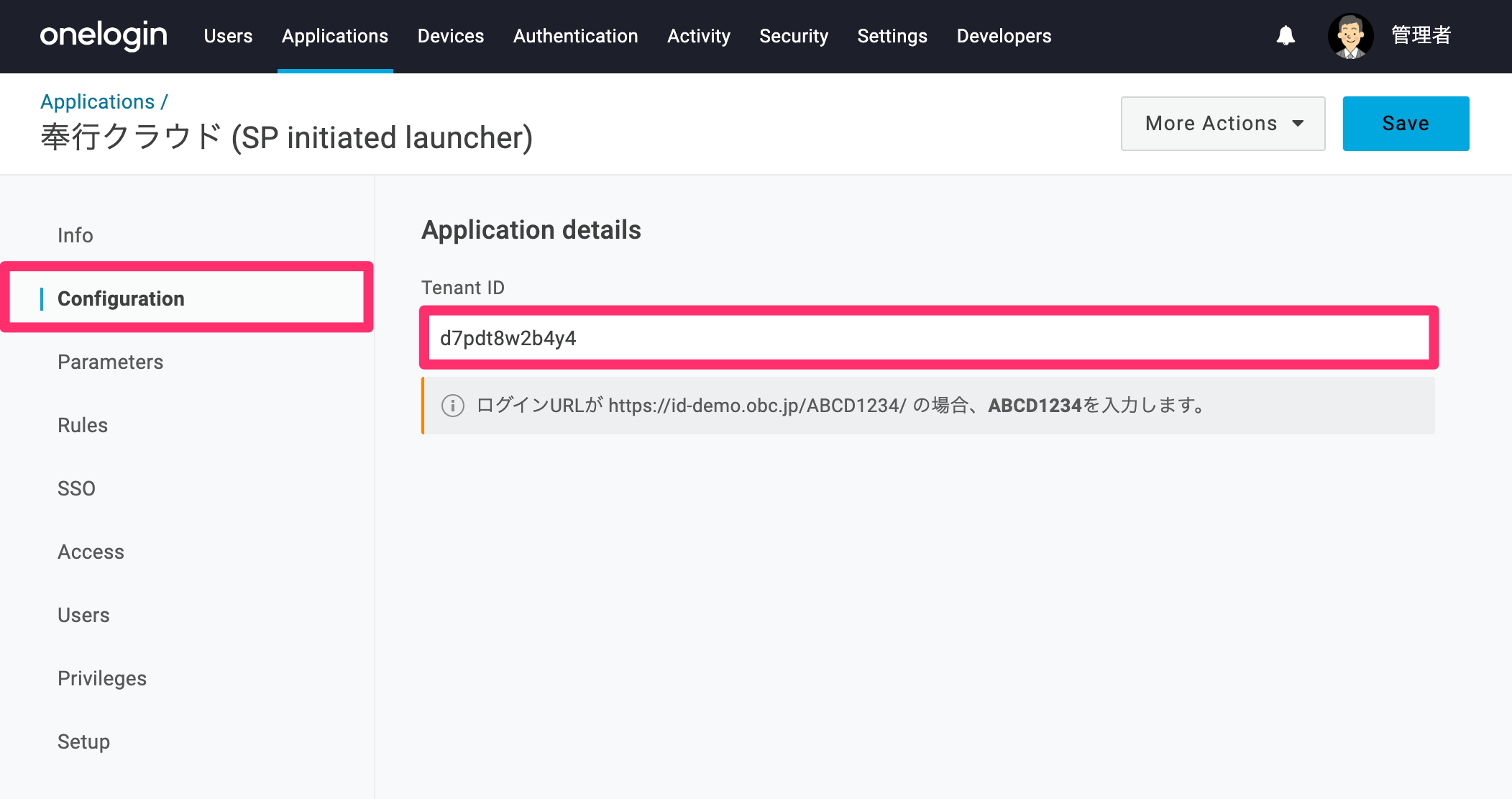Open the Users tab in the sidebar
Screen dimensions: 1512x799
(x=83, y=615)
